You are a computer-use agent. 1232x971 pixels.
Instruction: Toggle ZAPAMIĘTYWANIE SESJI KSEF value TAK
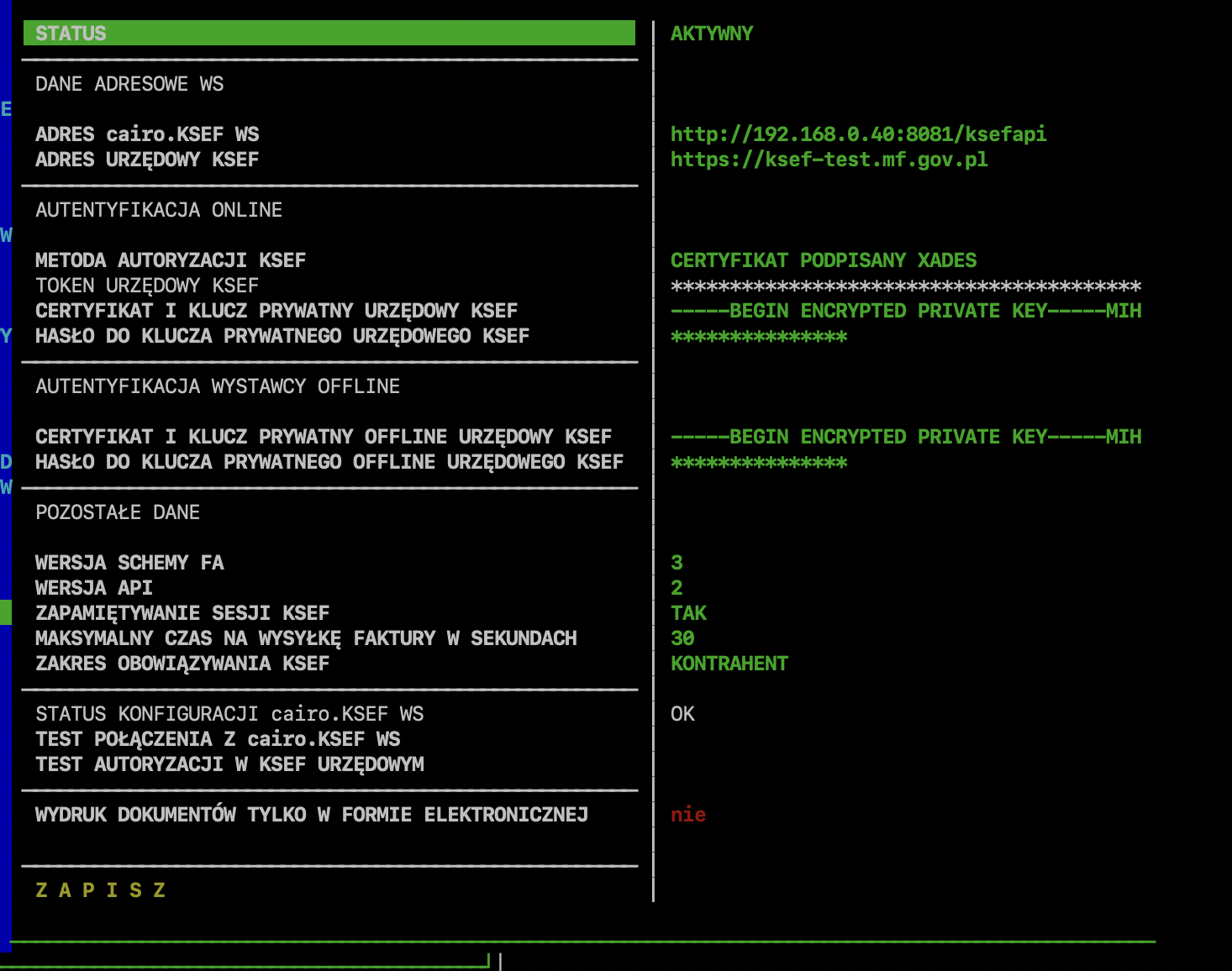pyautogui.click(x=688, y=613)
